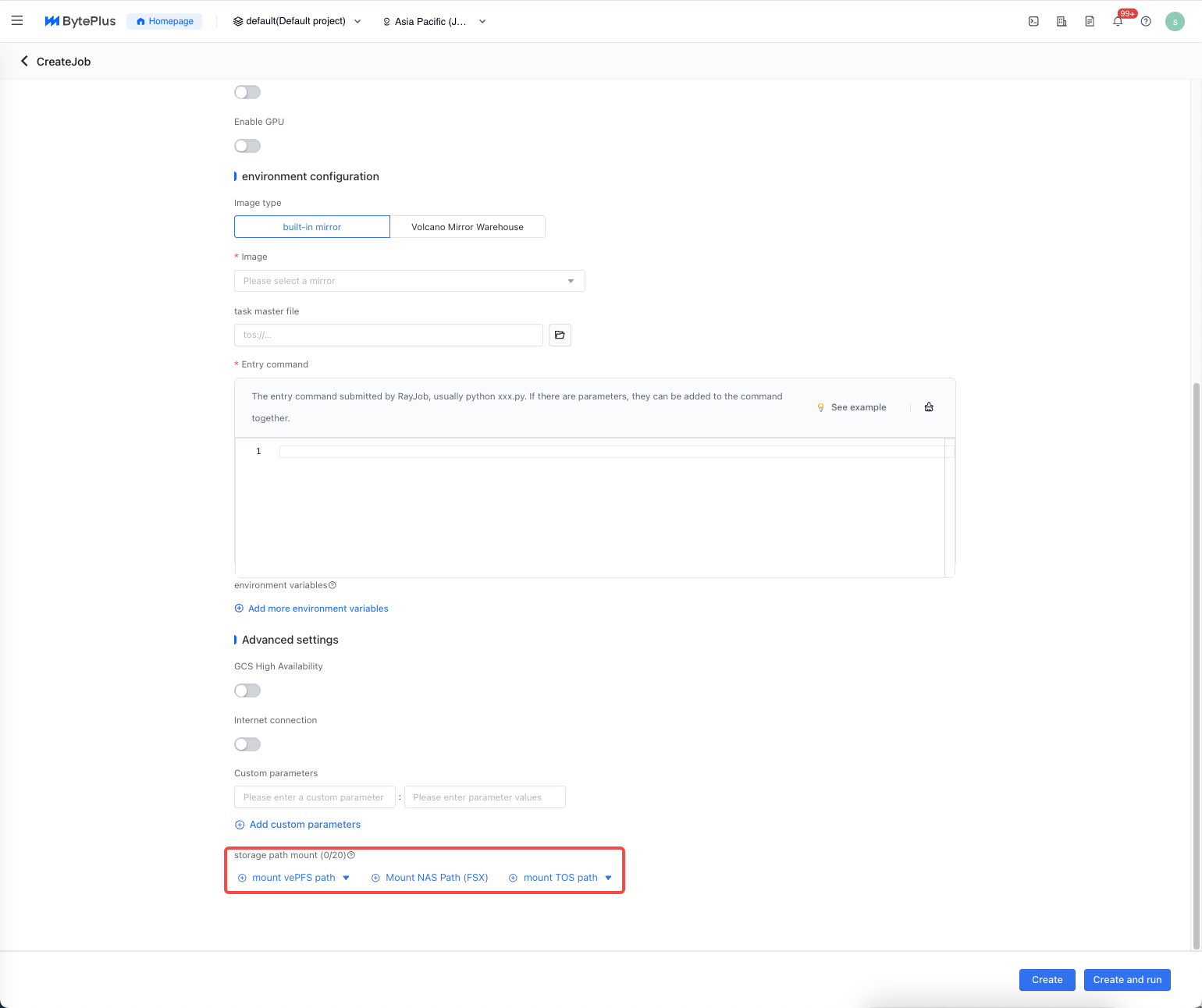Turn on Internet connection toggle
The width and height of the screenshot is (1202, 1008).
coord(247,744)
